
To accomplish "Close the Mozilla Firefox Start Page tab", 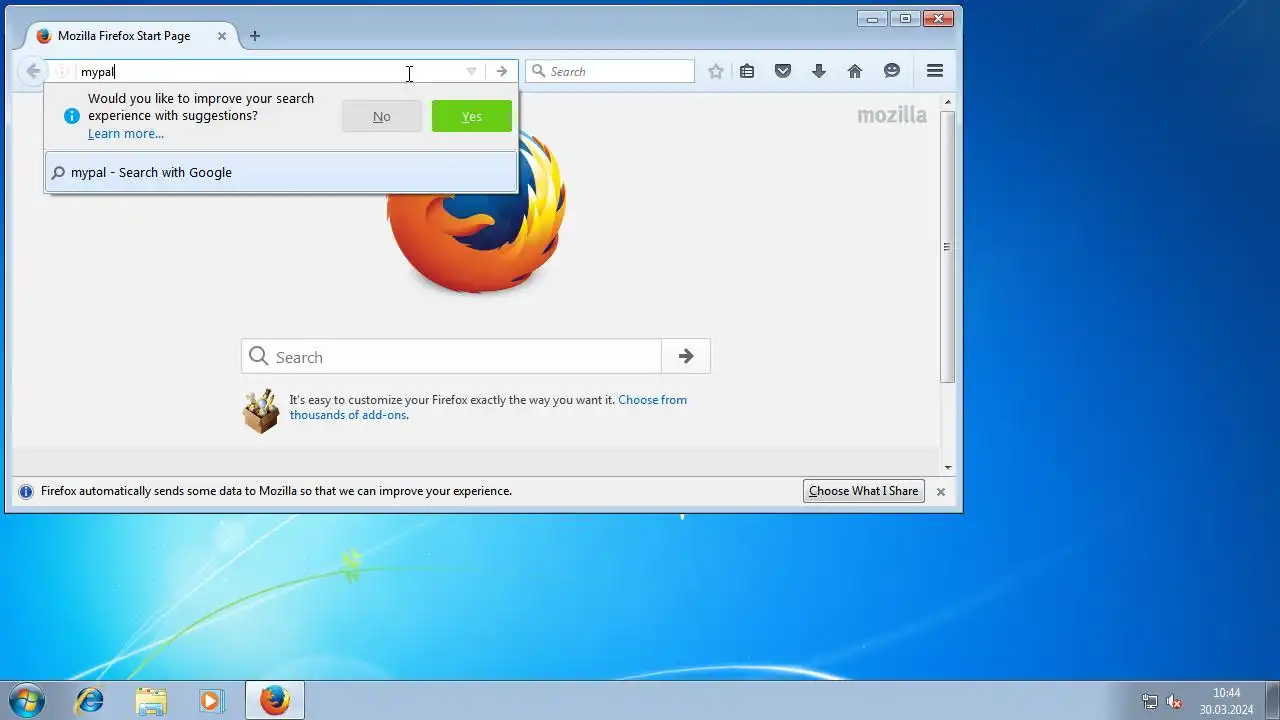I will [222, 36].
